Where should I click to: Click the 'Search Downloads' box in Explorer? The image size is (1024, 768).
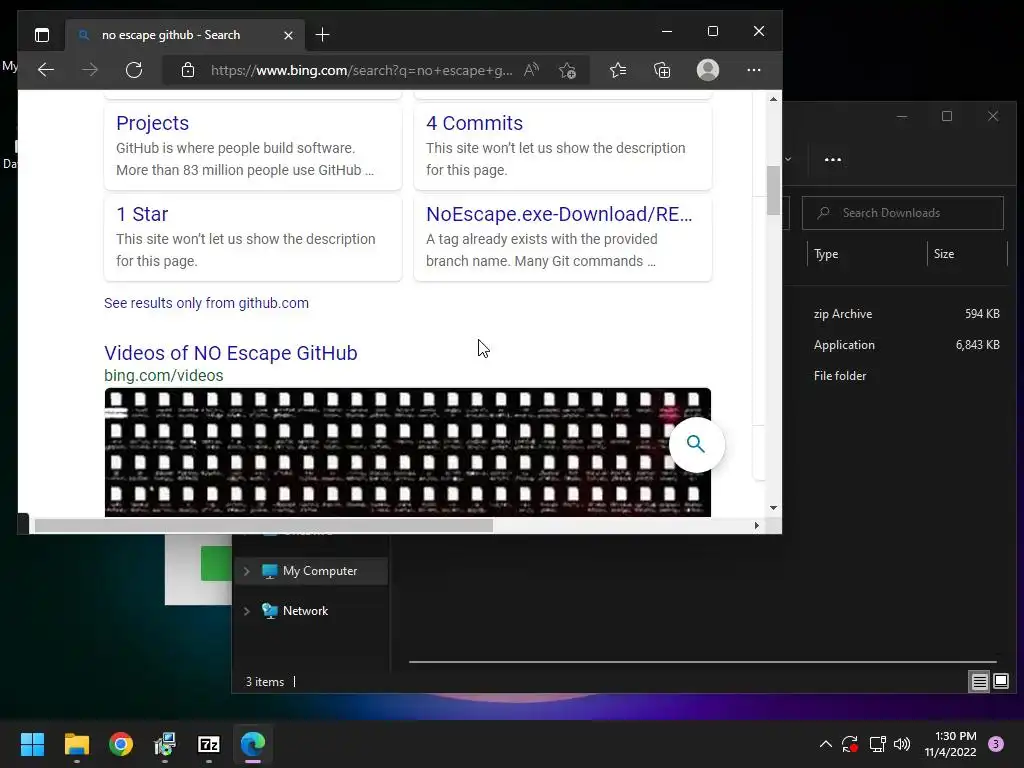(x=903, y=213)
